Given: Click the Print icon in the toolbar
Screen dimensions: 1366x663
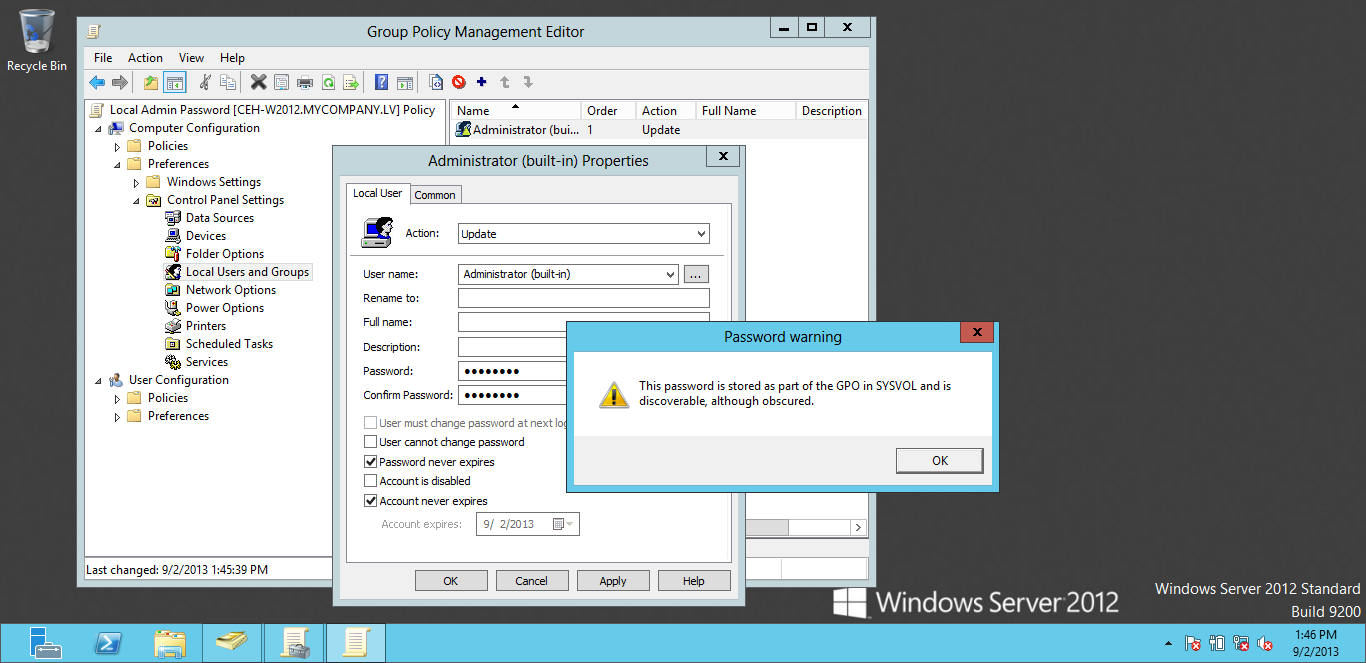Looking at the screenshot, I should tap(305, 82).
